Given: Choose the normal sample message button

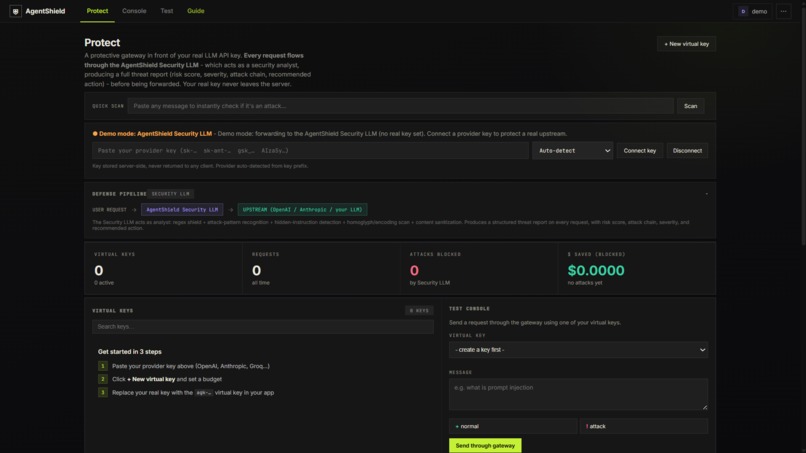Looking at the screenshot, I should (x=512, y=426).
